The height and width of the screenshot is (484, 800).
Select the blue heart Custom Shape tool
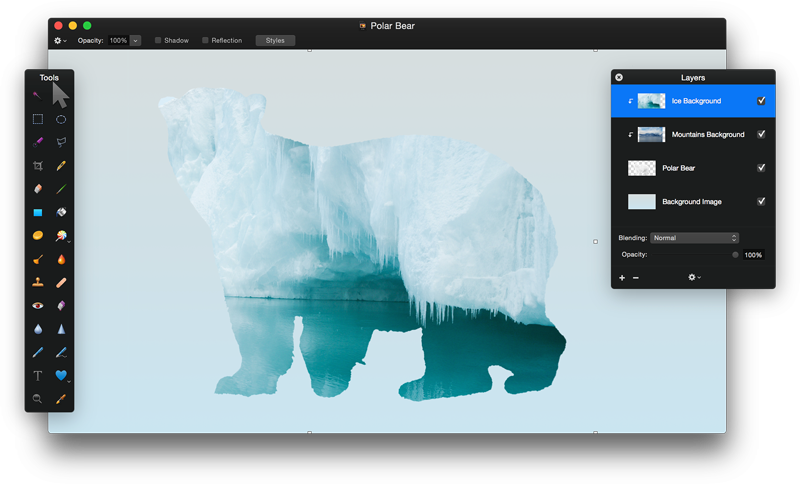(61, 375)
